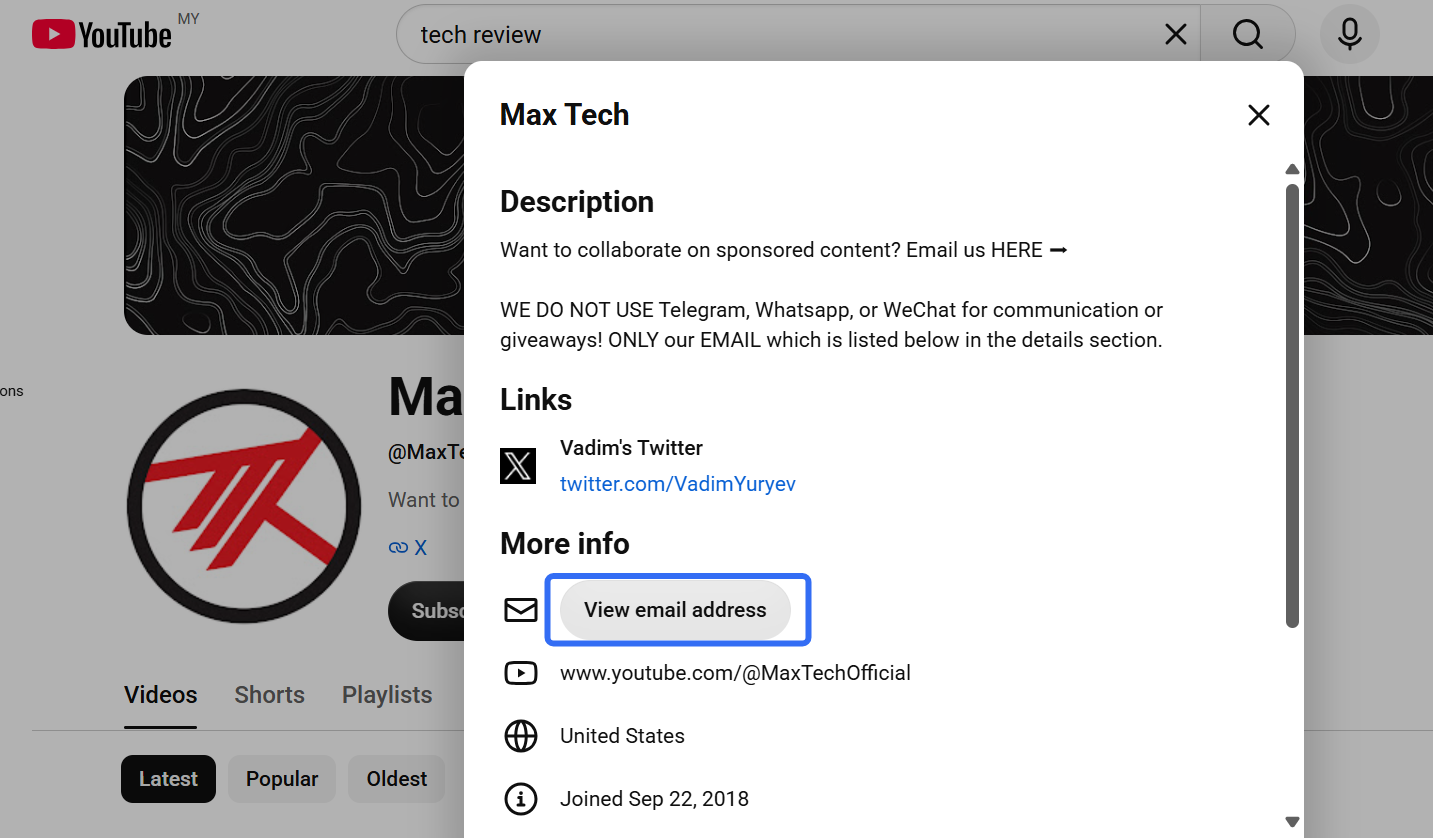
Task: Click the Vadim's Twitter label
Action: point(631,448)
